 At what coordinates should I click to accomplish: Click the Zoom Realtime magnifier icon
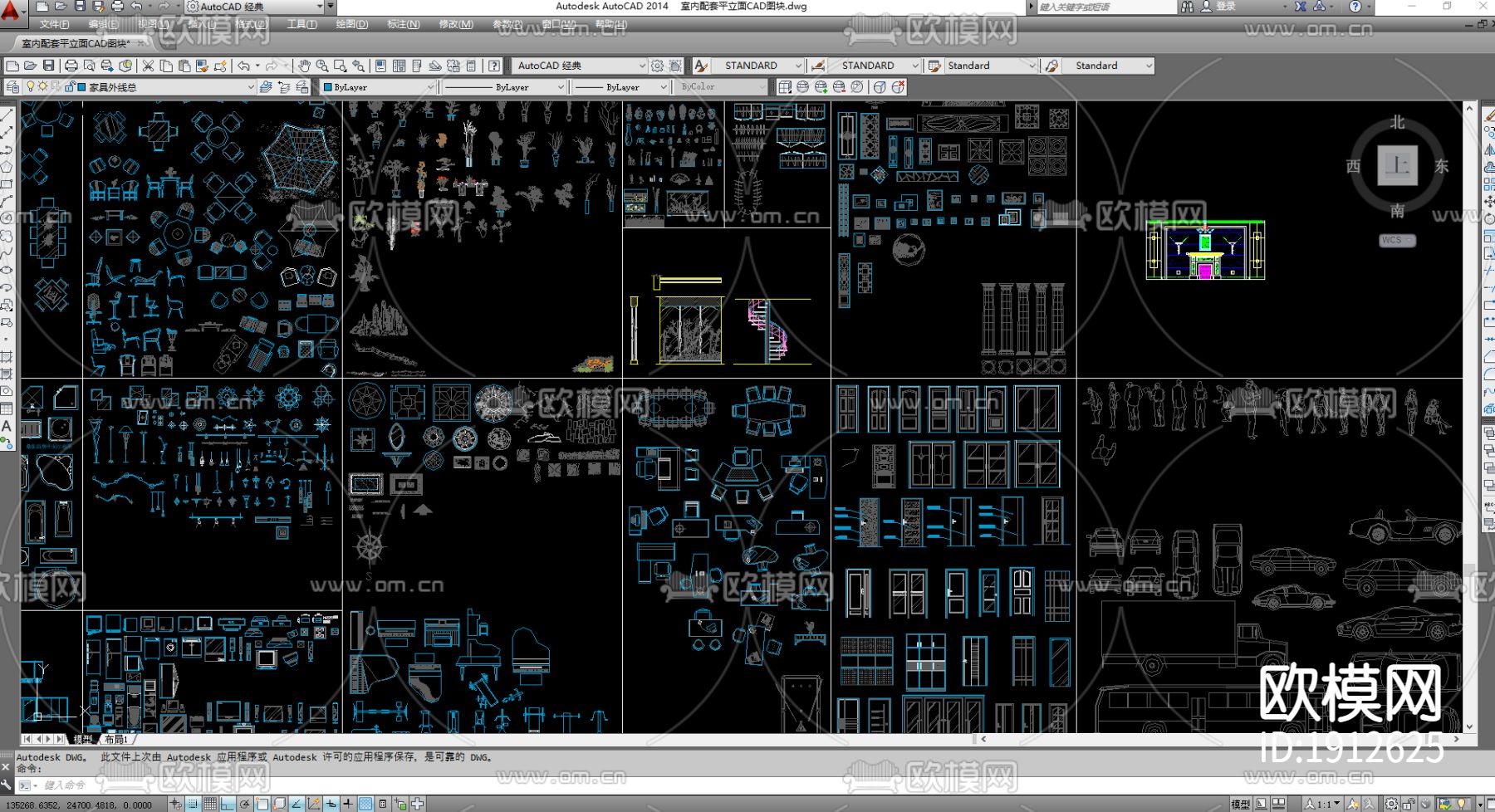(x=321, y=66)
